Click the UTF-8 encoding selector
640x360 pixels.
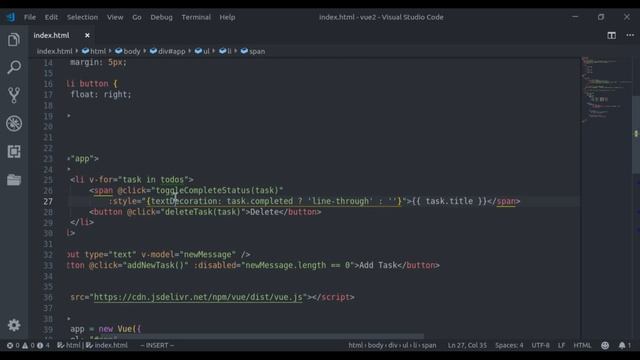click(540, 345)
